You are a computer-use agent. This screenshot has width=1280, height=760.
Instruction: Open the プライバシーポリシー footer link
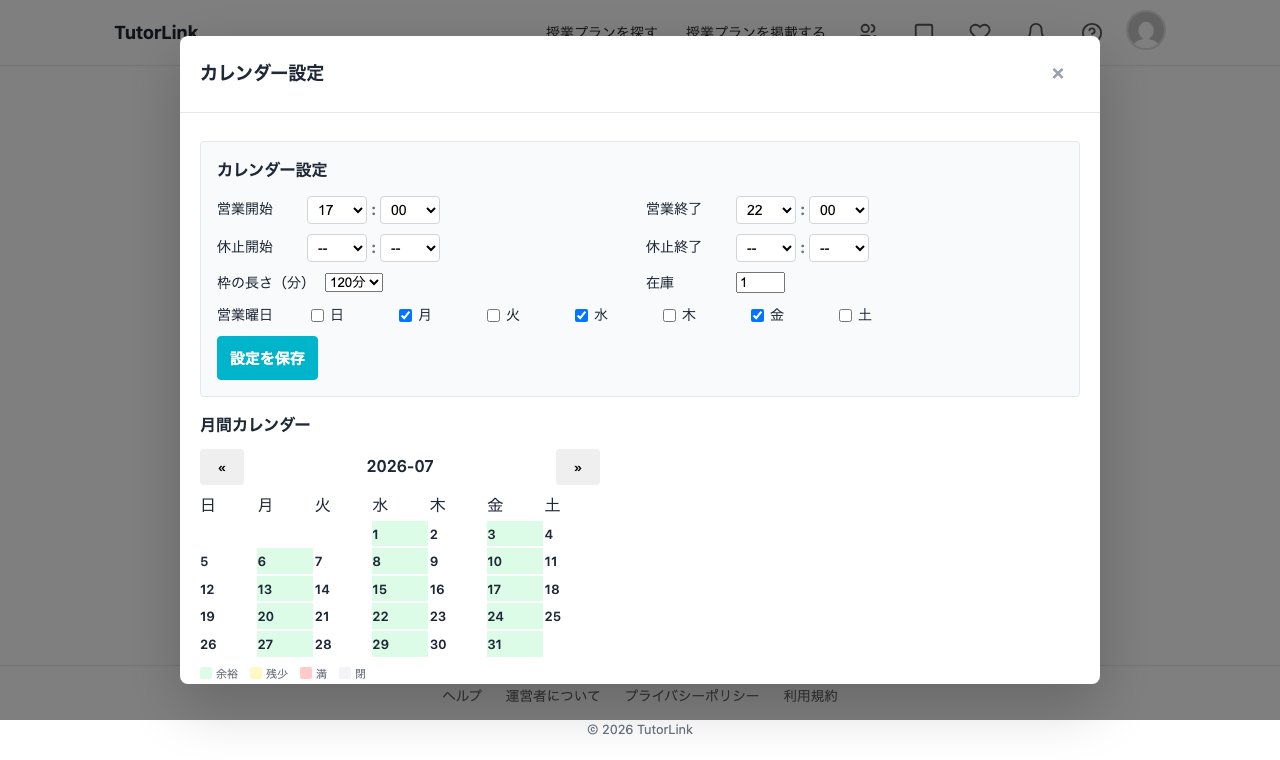point(692,696)
